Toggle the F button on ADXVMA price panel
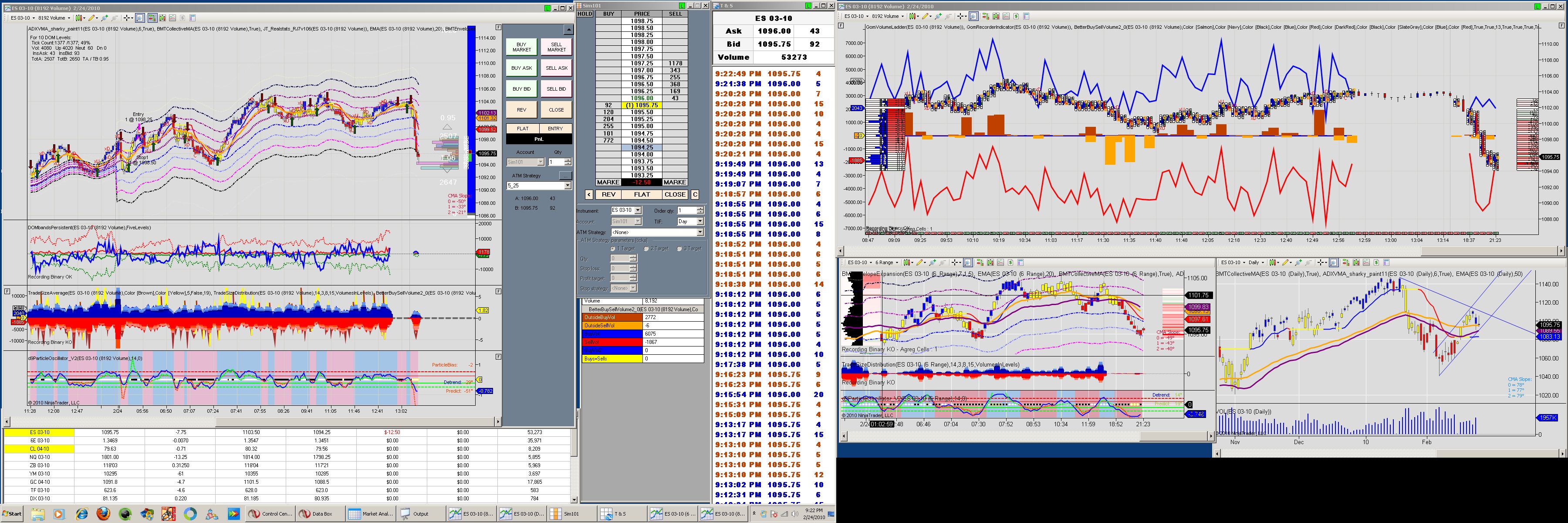This screenshot has height=523, width=1568. 499,27
